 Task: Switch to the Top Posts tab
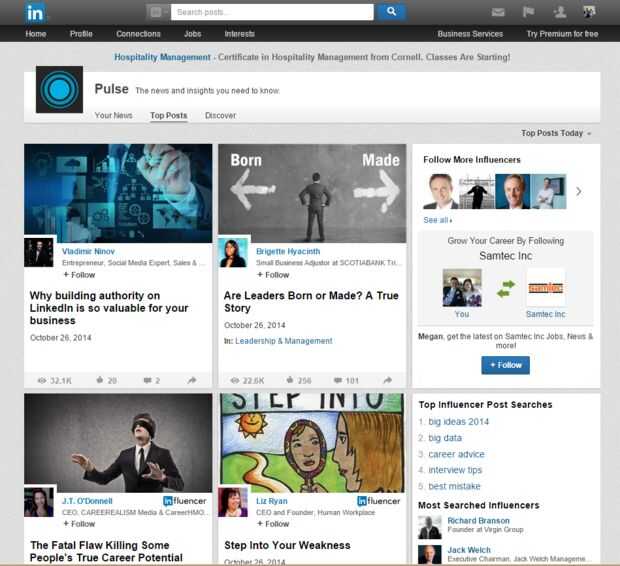pyautogui.click(x=168, y=115)
